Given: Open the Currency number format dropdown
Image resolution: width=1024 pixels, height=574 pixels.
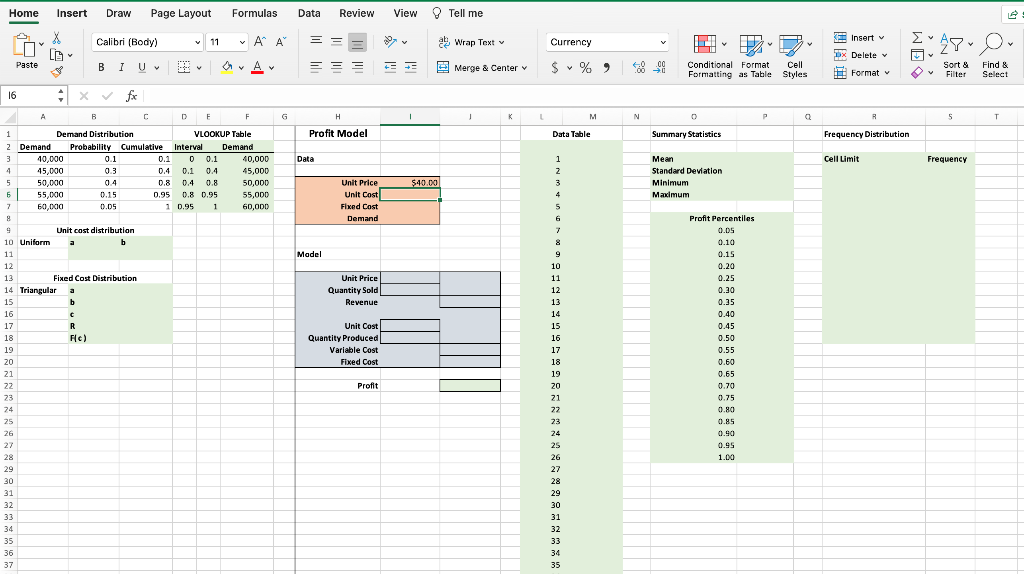Looking at the screenshot, I should click(x=663, y=42).
